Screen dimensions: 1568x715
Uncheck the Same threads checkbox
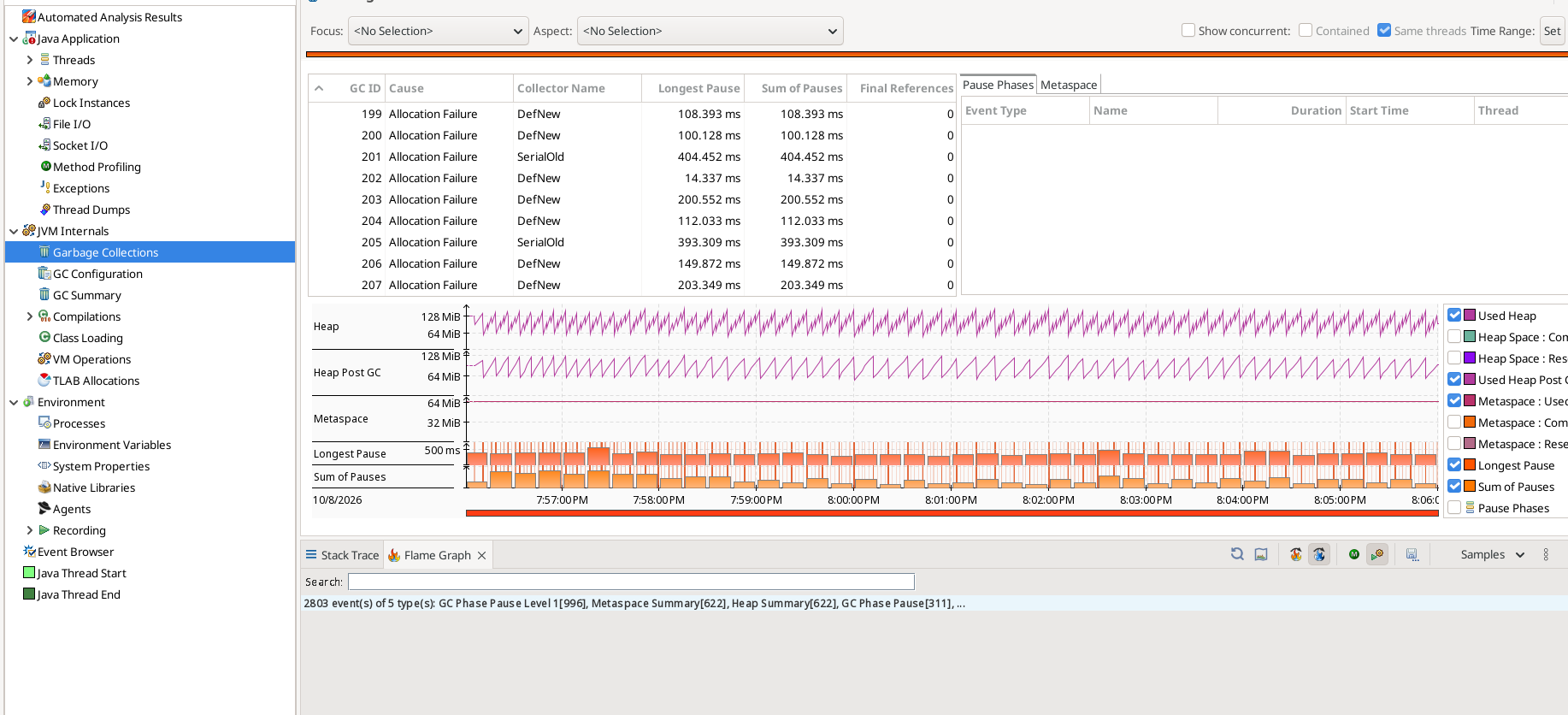click(1384, 30)
